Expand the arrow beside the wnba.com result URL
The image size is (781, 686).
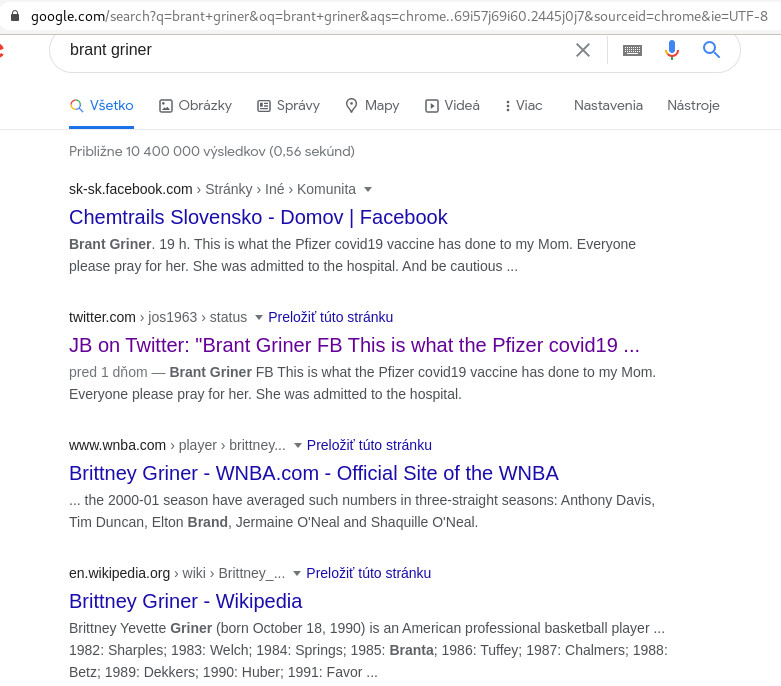click(298, 445)
